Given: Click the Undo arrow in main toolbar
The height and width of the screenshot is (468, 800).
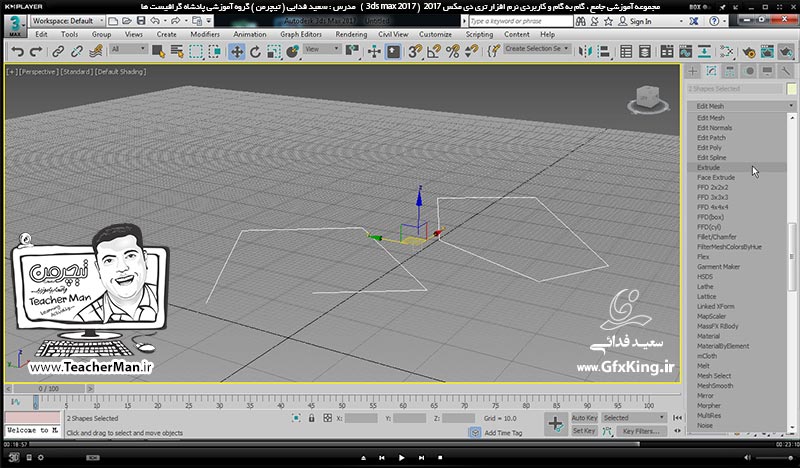Looking at the screenshot, I should point(17,51).
